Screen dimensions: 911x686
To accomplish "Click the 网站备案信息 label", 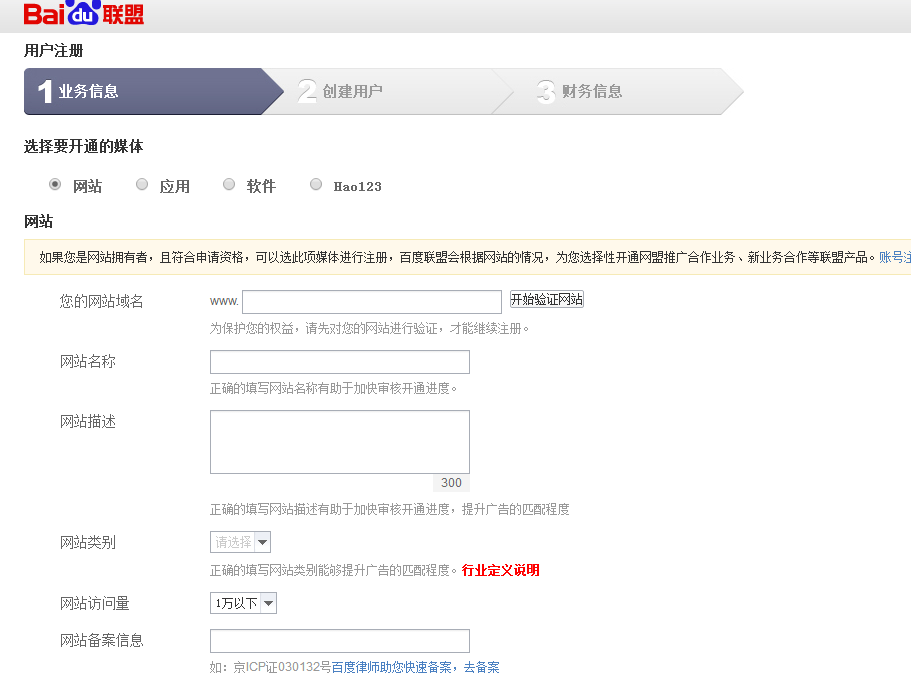I will [102, 641].
